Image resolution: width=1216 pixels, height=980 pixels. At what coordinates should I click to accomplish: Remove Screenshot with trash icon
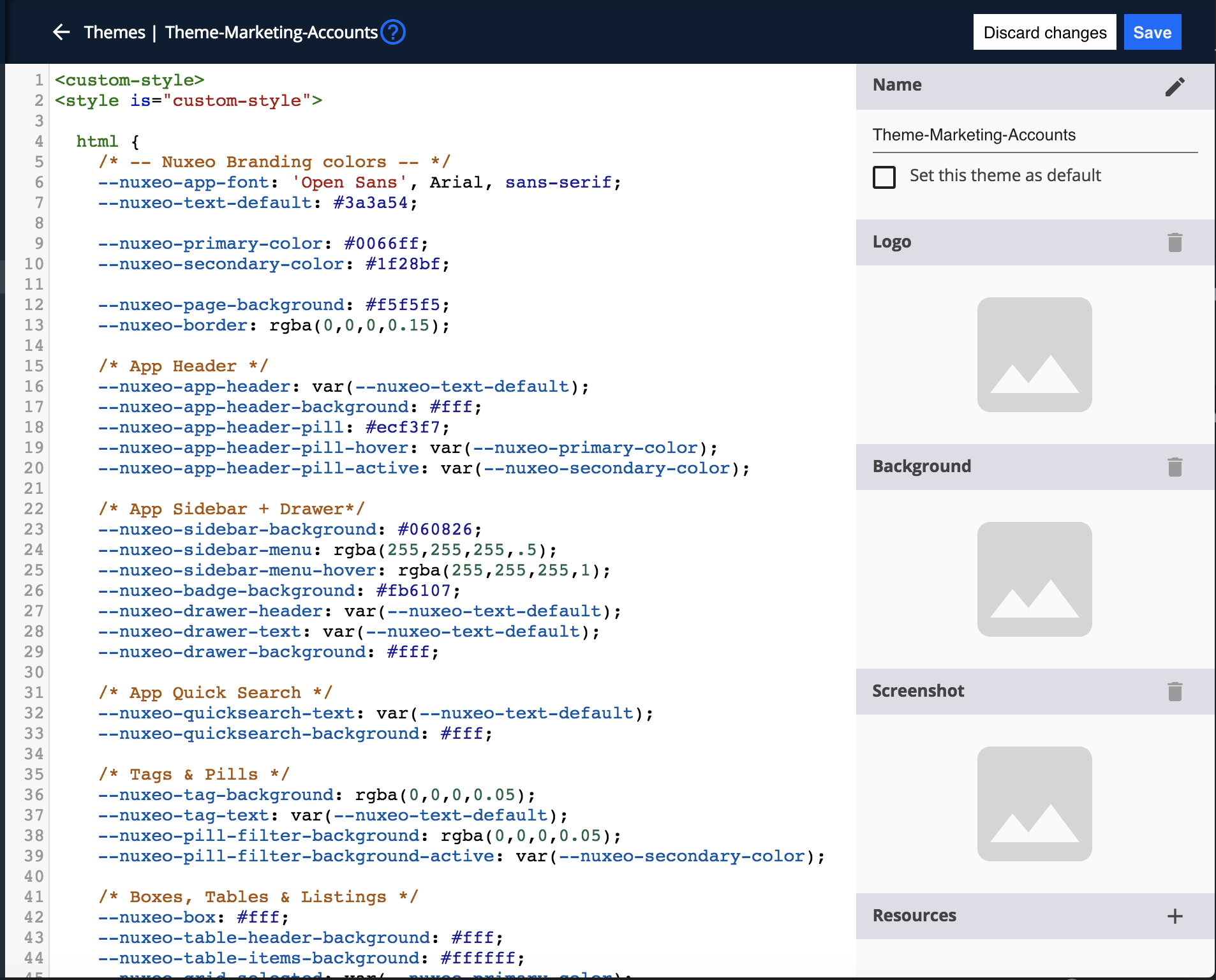(1175, 692)
